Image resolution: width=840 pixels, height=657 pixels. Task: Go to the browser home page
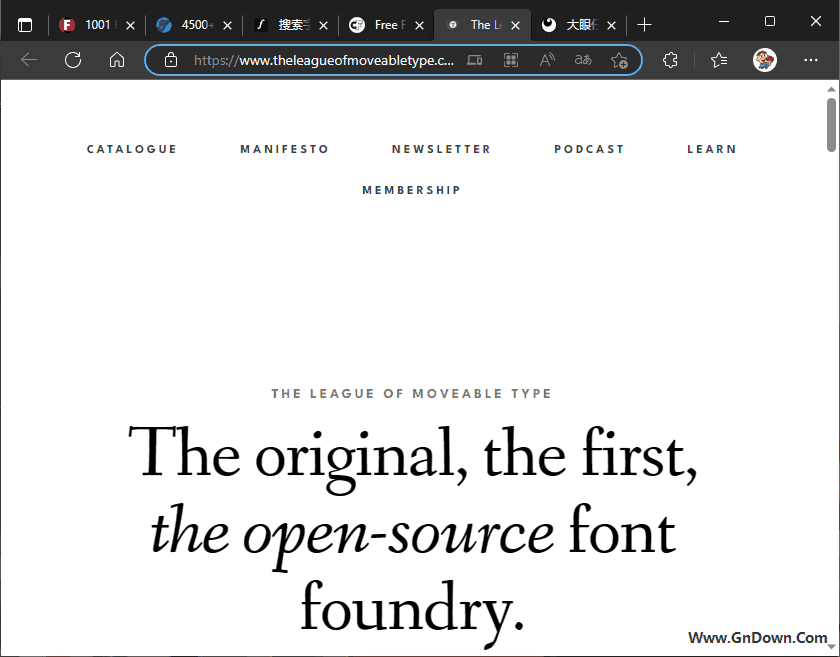click(117, 60)
